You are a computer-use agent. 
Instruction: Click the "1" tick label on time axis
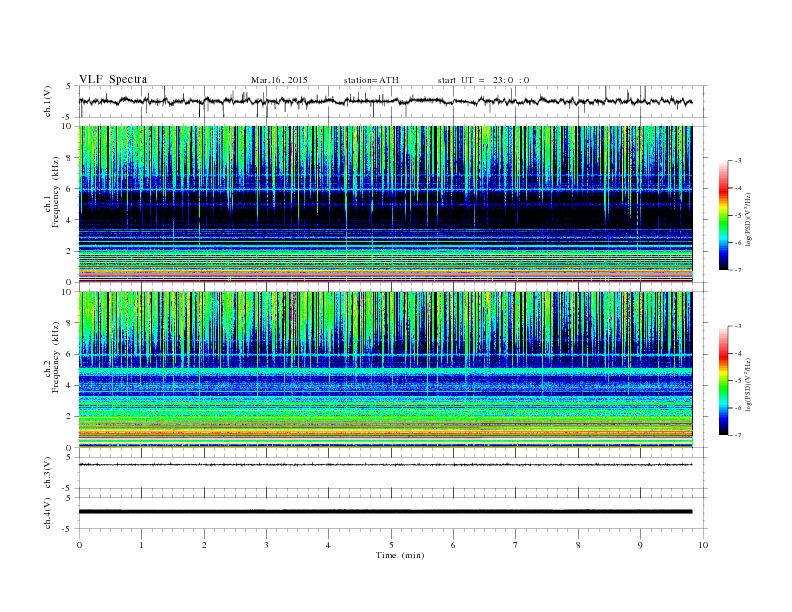[x=141, y=545]
